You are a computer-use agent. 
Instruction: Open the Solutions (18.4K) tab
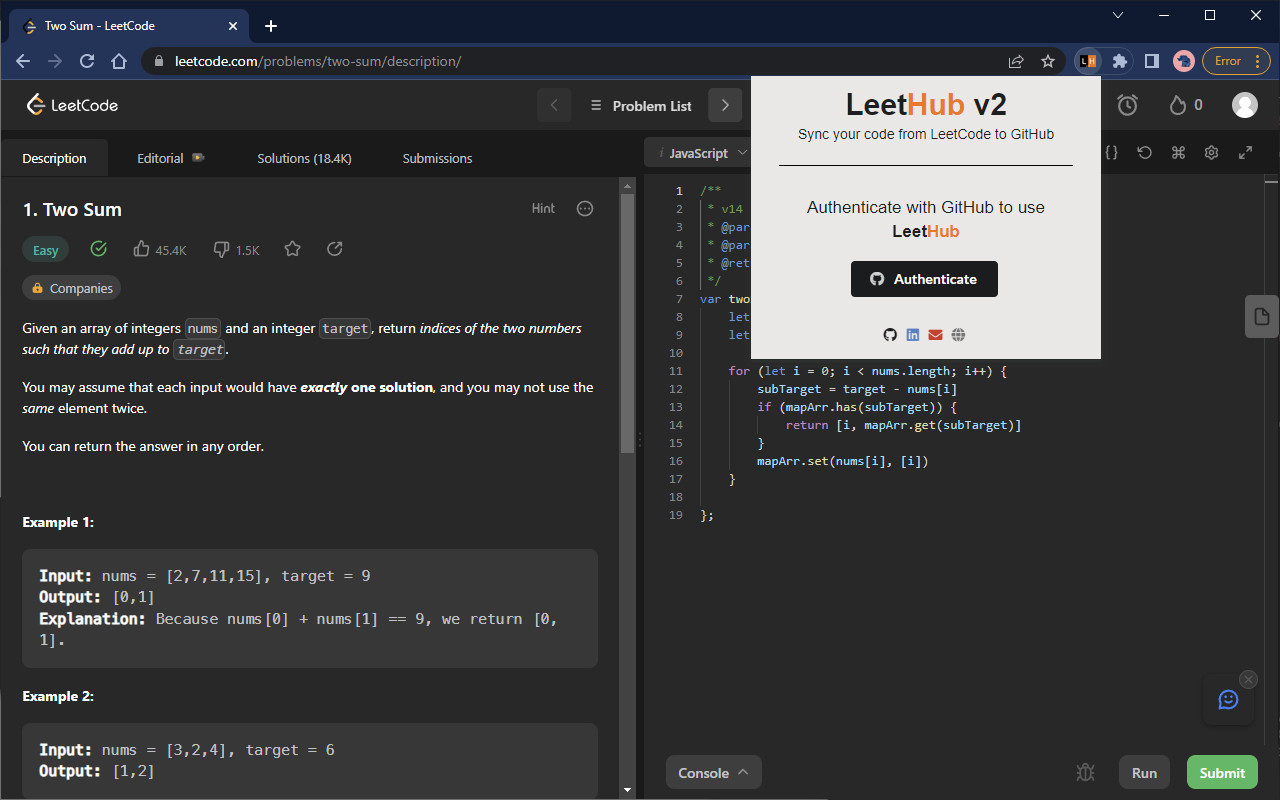304,158
